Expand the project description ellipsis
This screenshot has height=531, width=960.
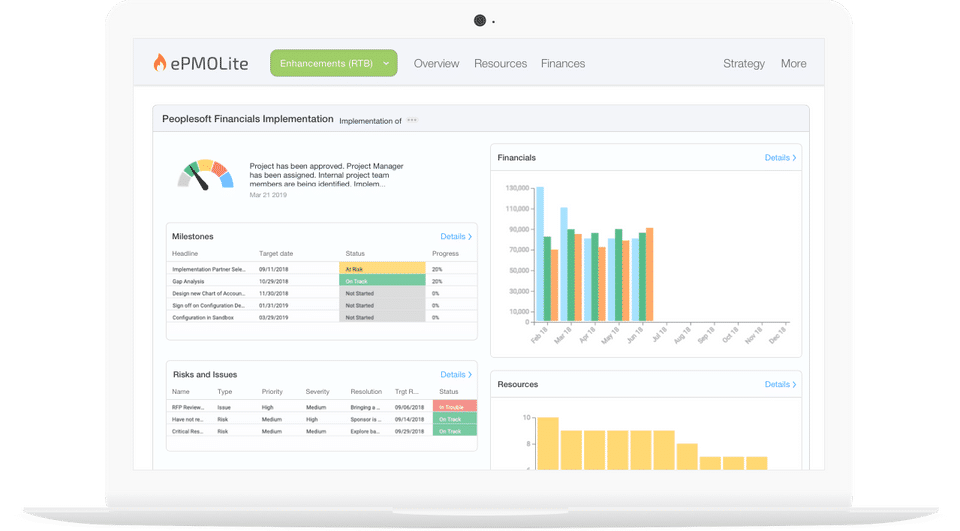tap(412, 120)
